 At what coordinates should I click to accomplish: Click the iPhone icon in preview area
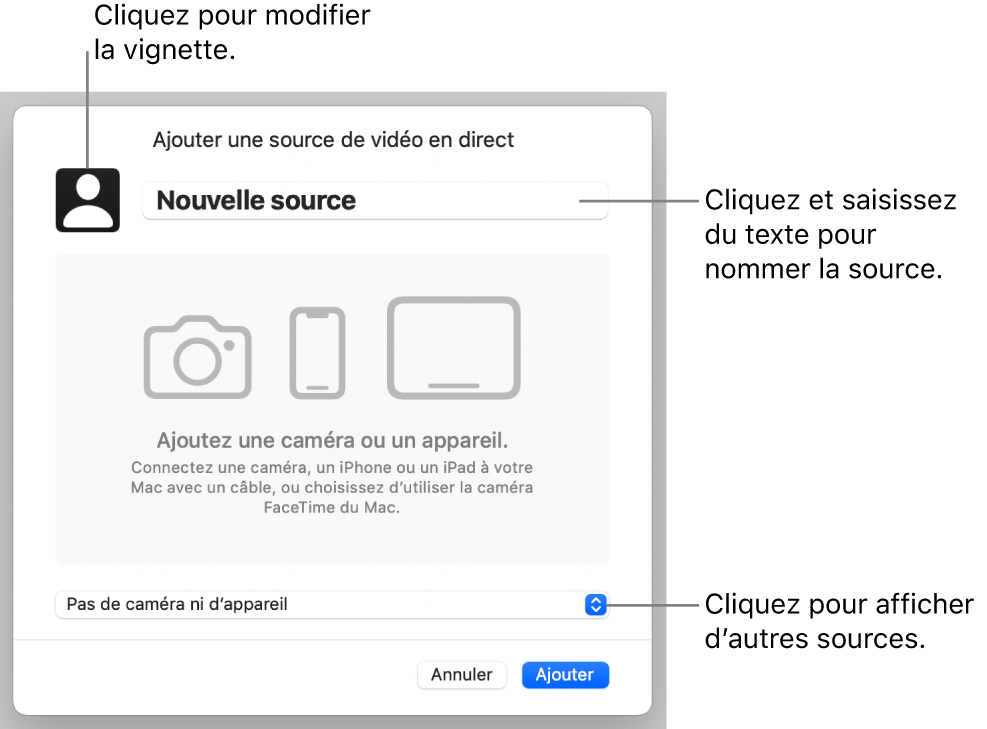coord(317,353)
